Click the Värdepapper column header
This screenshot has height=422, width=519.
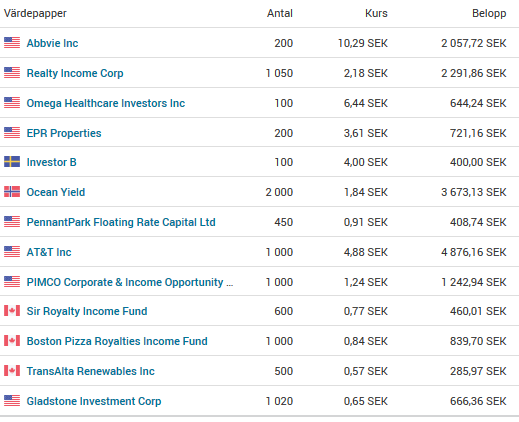(35, 13)
